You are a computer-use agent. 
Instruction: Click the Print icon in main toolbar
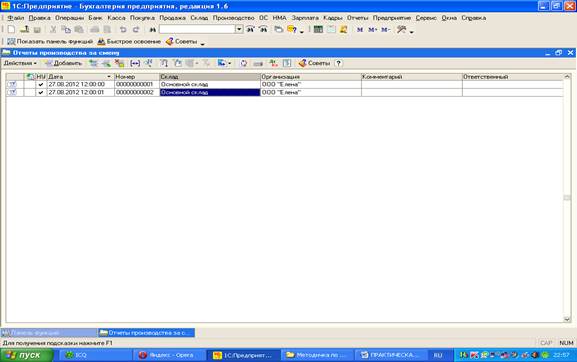pos(95,29)
